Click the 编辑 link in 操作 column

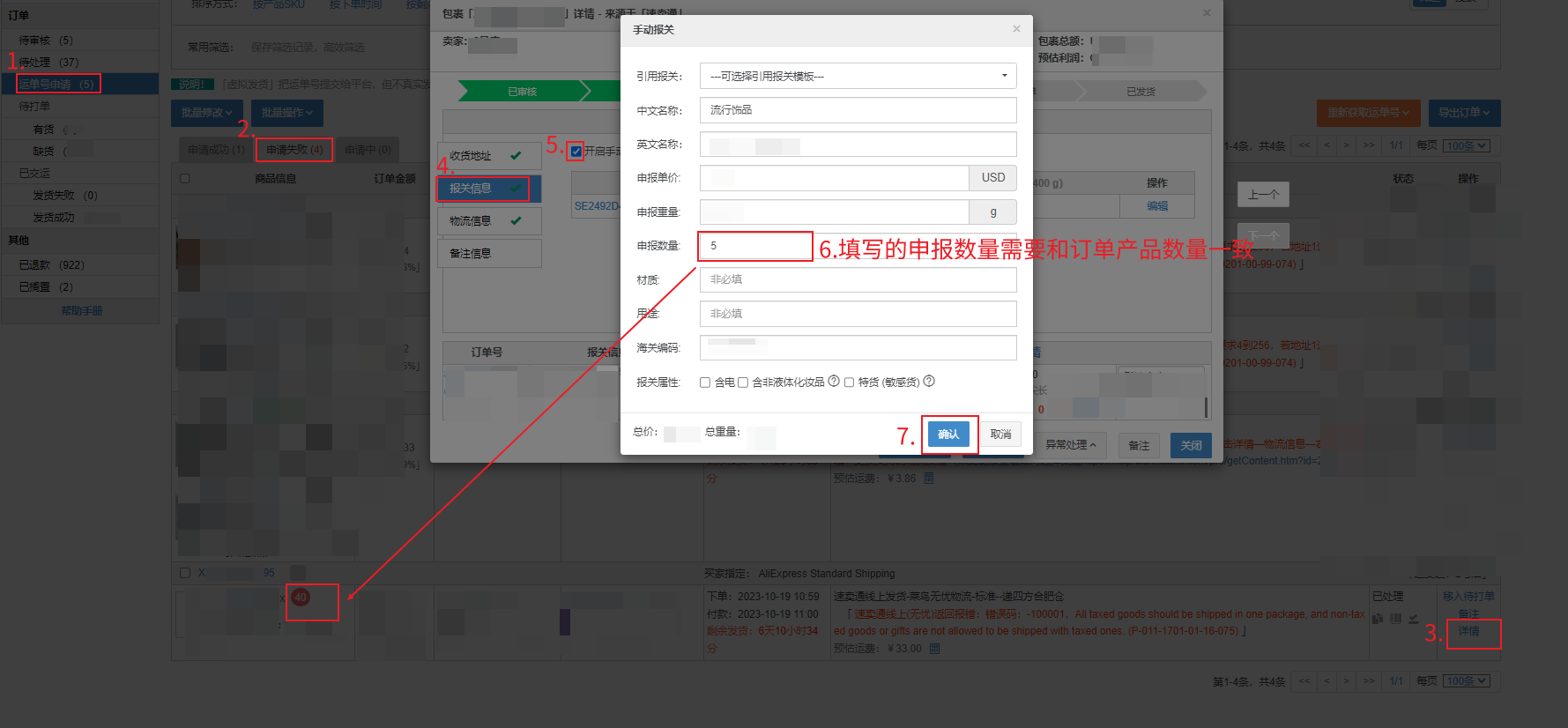[1157, 206]
